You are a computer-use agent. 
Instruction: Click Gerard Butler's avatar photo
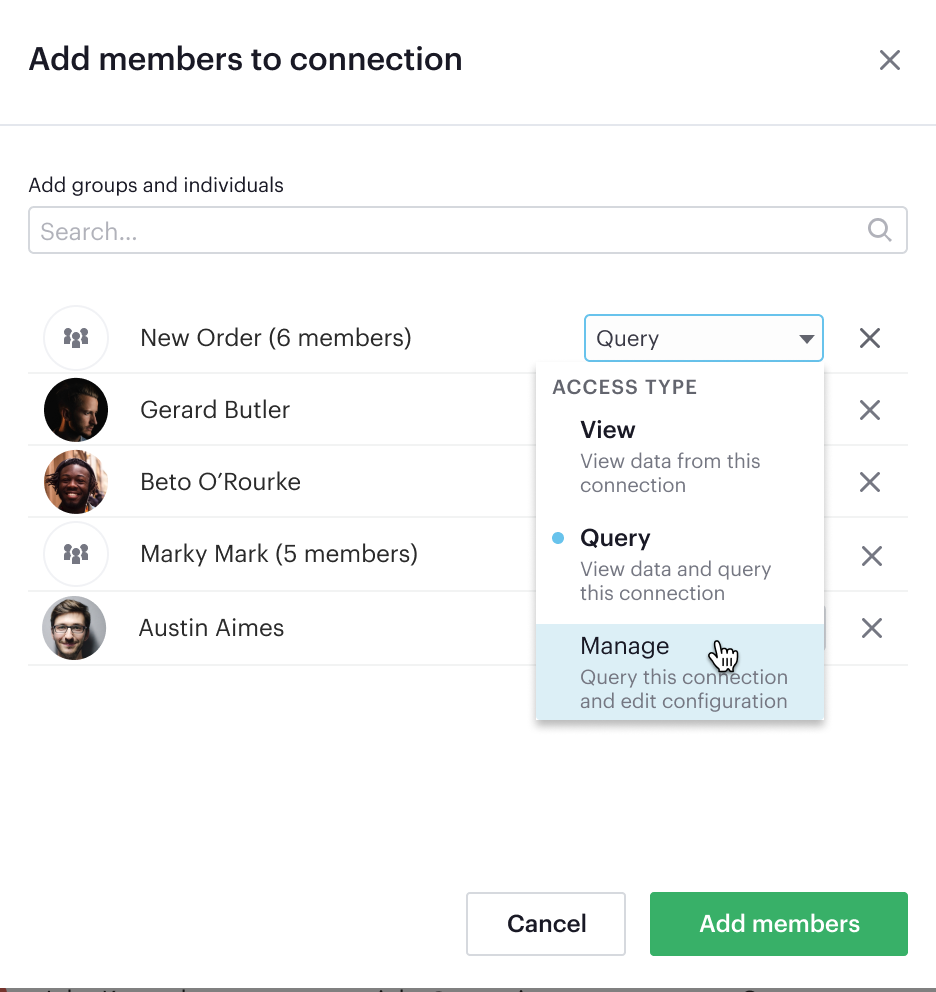pyautogui.click(x=76, y=410)
